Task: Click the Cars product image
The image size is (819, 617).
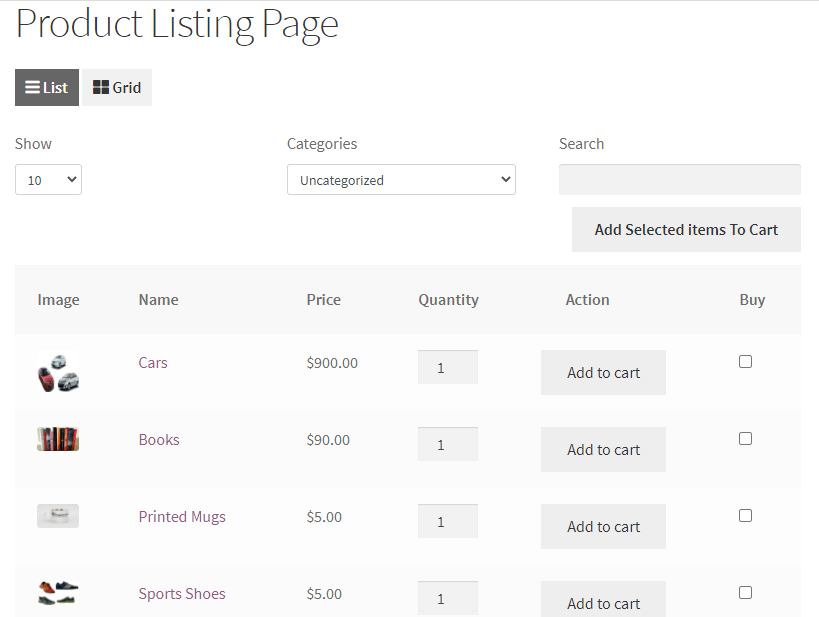Action: point(57,369)
